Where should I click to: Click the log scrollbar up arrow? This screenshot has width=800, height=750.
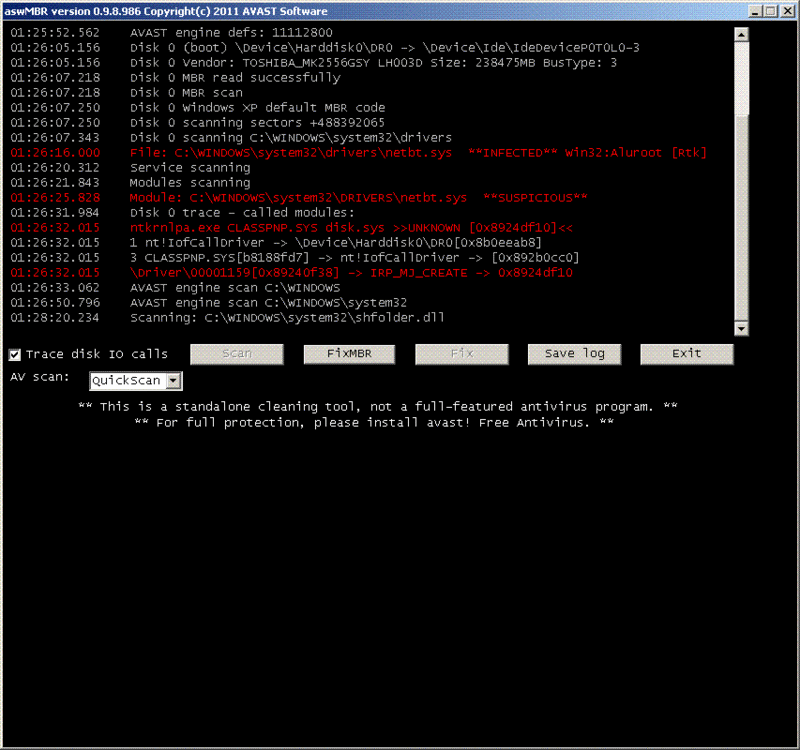[x=741, y=34]
